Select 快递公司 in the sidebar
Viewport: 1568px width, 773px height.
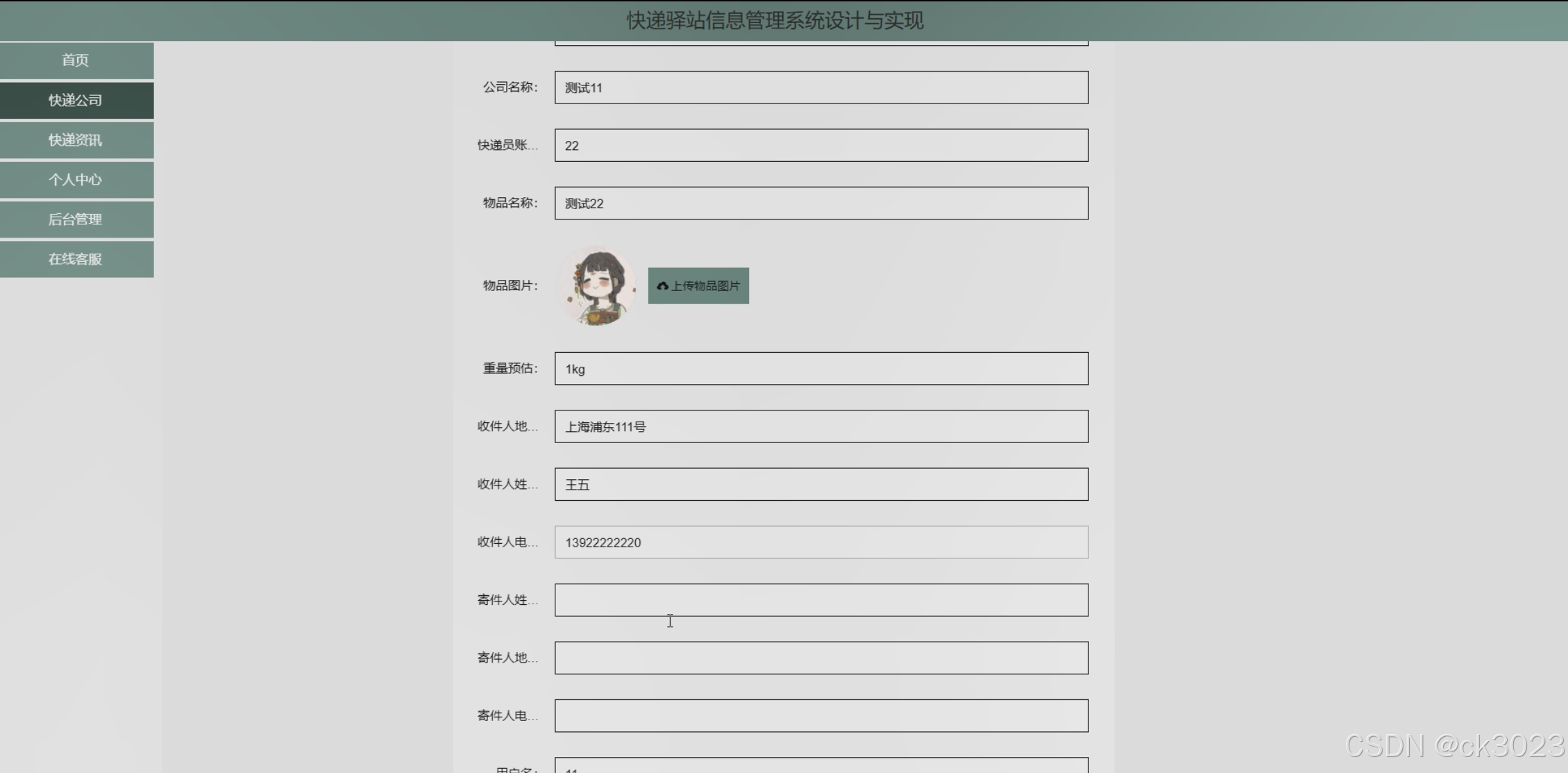[76, 100]
